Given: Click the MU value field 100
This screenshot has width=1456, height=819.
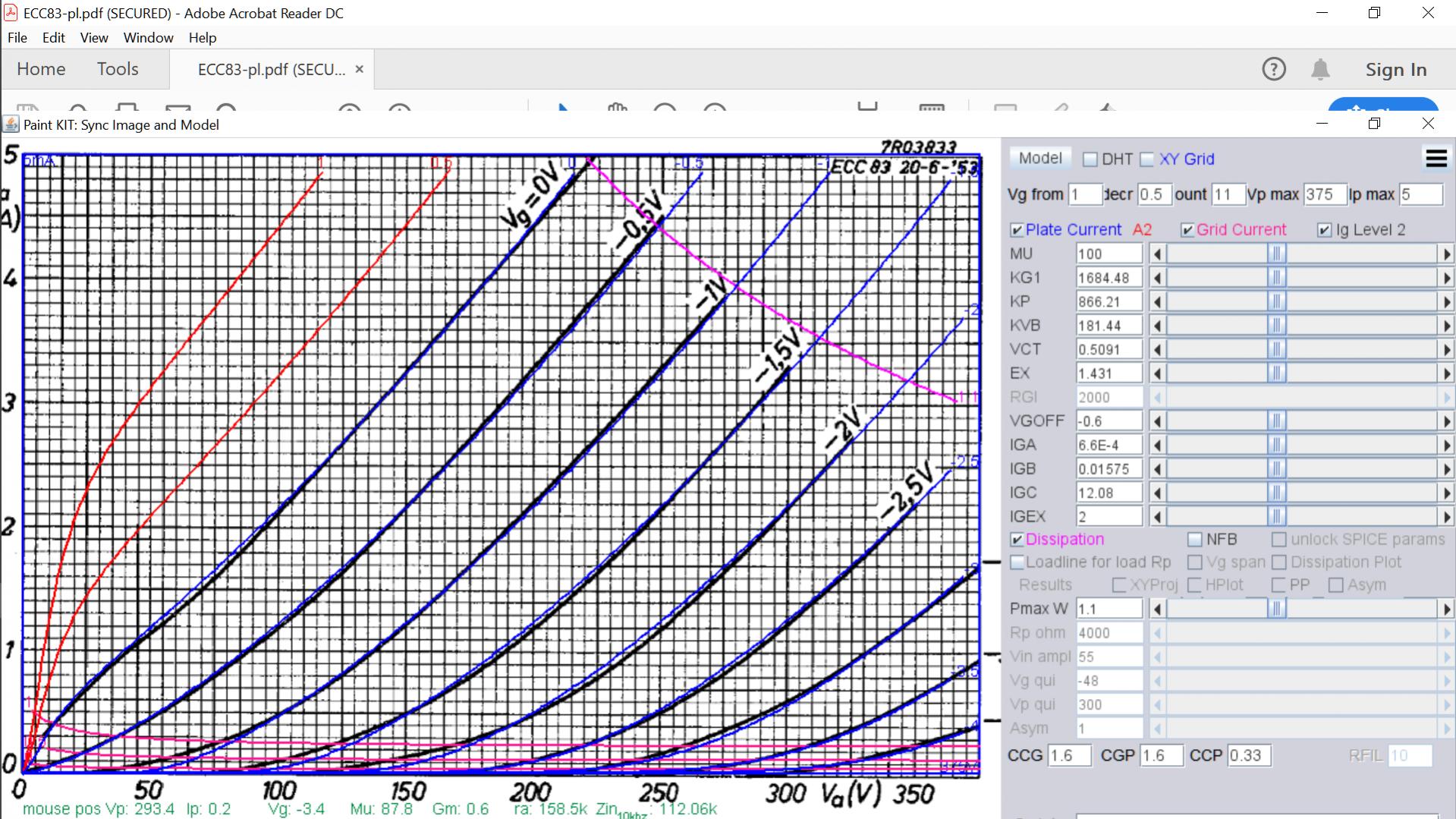Looking at the screenshot, I should click(1109, 254).
